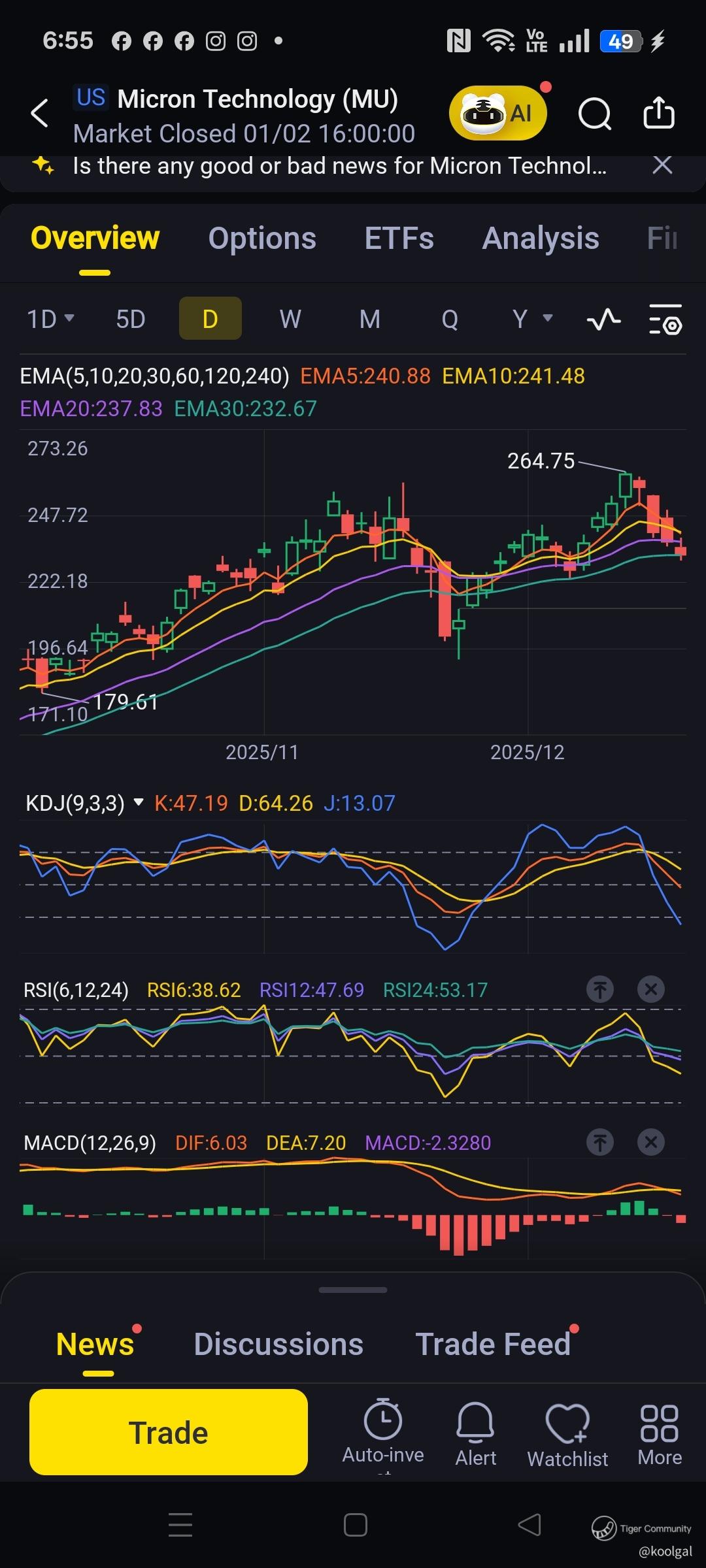Tap the EMA10:241.48 value

pyautogui.click(x=513, y=376)
